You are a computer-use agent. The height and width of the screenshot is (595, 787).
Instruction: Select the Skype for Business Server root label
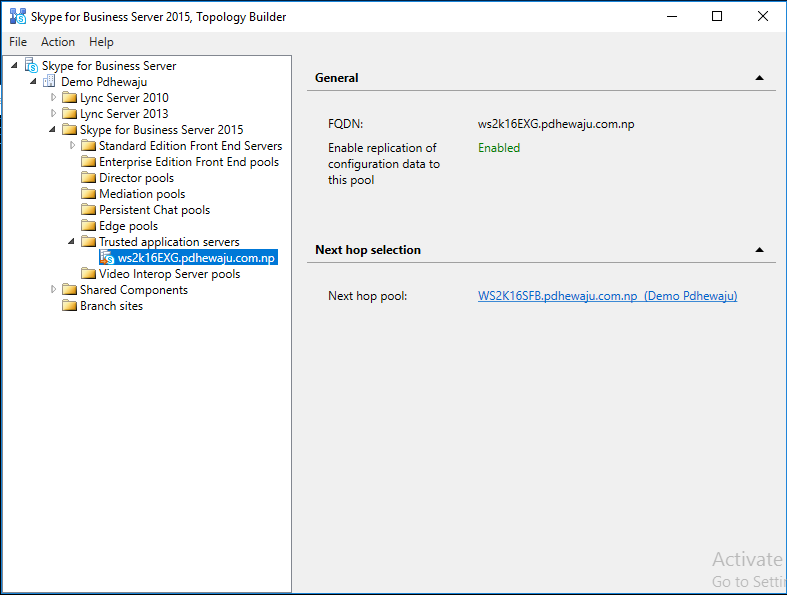tap(109, 66)
